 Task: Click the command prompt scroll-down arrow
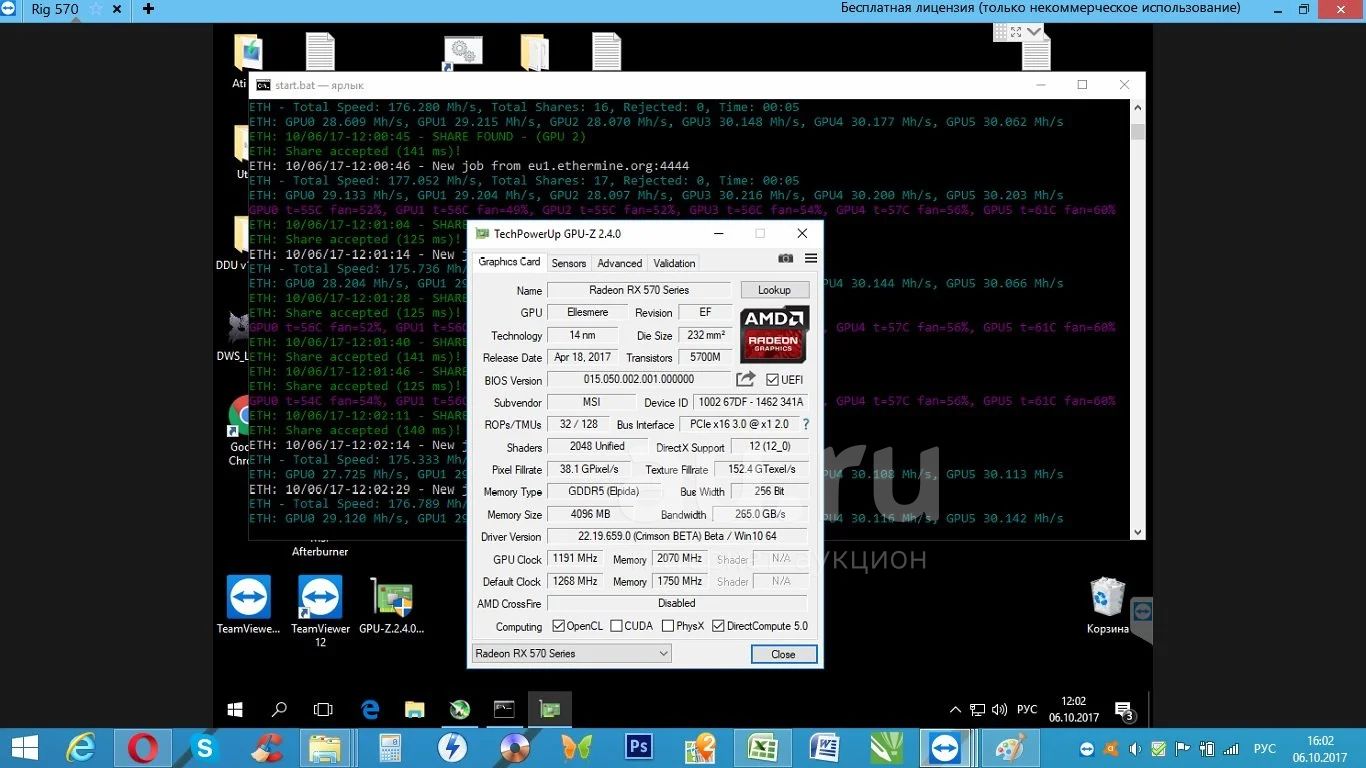[1138, 533]
